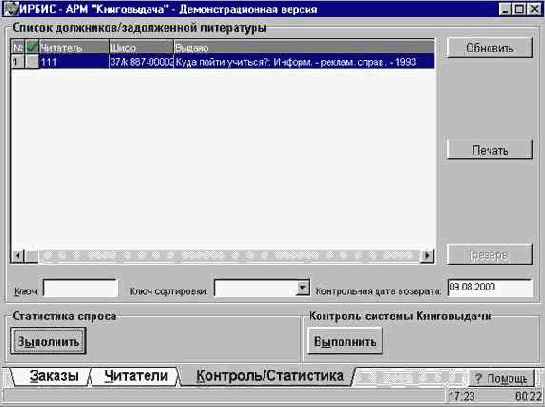Click the Читатель column header
545x407 pixels.
click(x=74, y=47)
